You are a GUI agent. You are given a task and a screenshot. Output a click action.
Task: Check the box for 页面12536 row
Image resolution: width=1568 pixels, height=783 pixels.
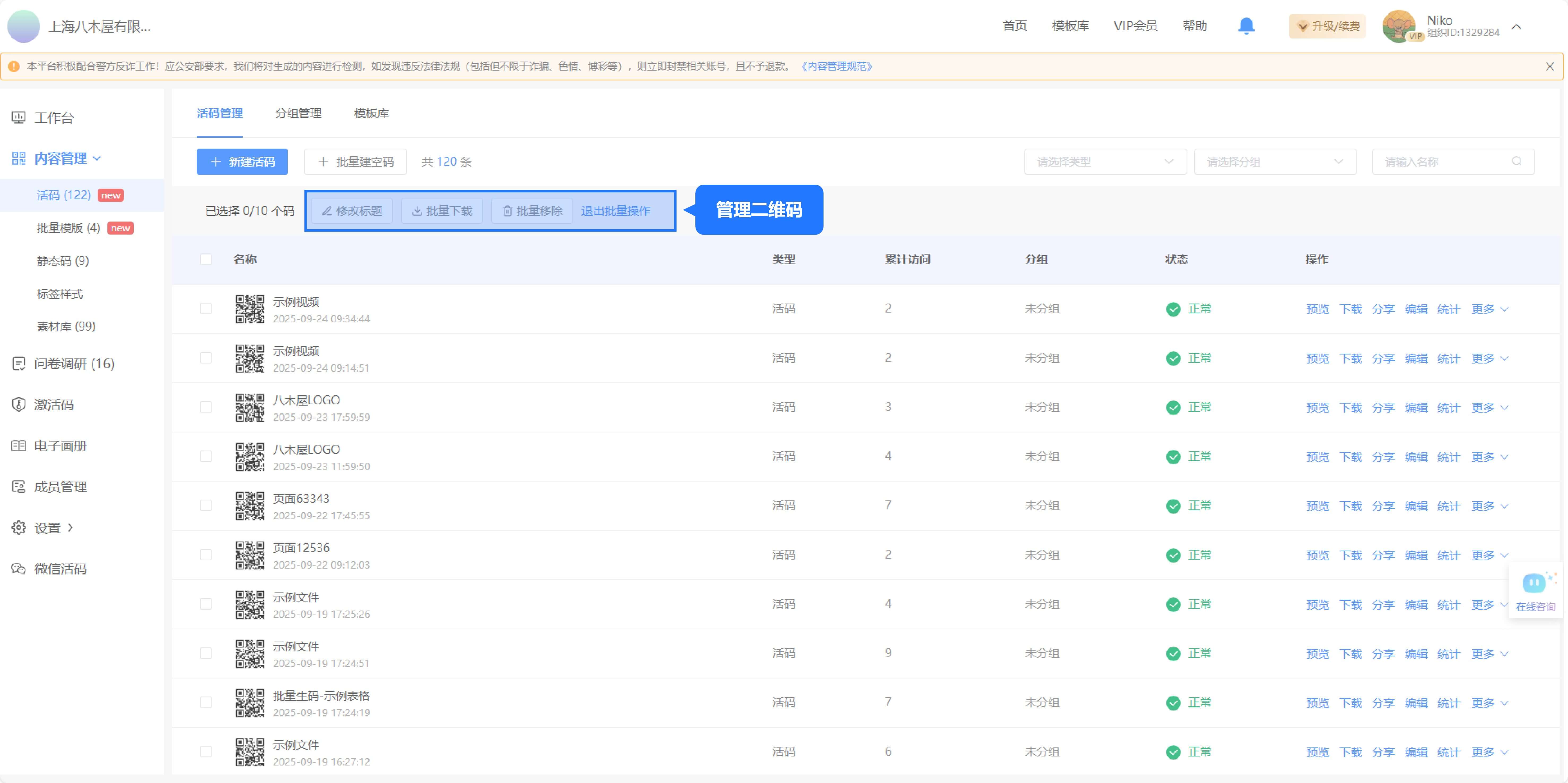pos(206,555)
